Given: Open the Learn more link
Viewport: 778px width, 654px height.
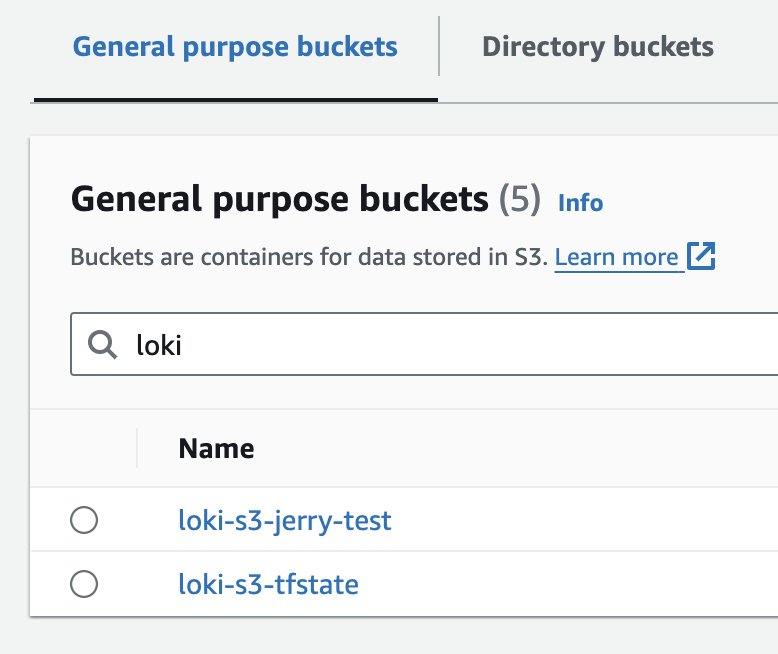Looking at the screenshot, I should (617, 257).
